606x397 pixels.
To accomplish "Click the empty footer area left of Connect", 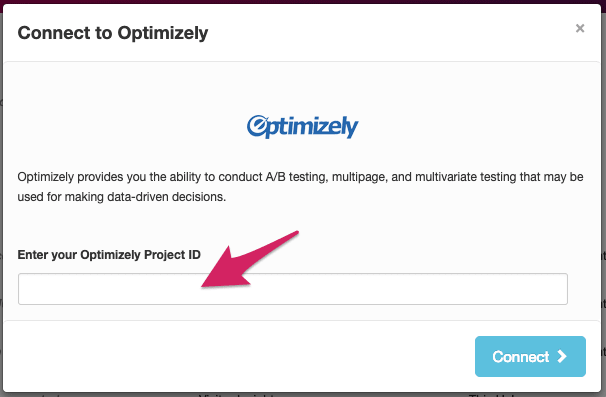I will [x=239, y=356].
